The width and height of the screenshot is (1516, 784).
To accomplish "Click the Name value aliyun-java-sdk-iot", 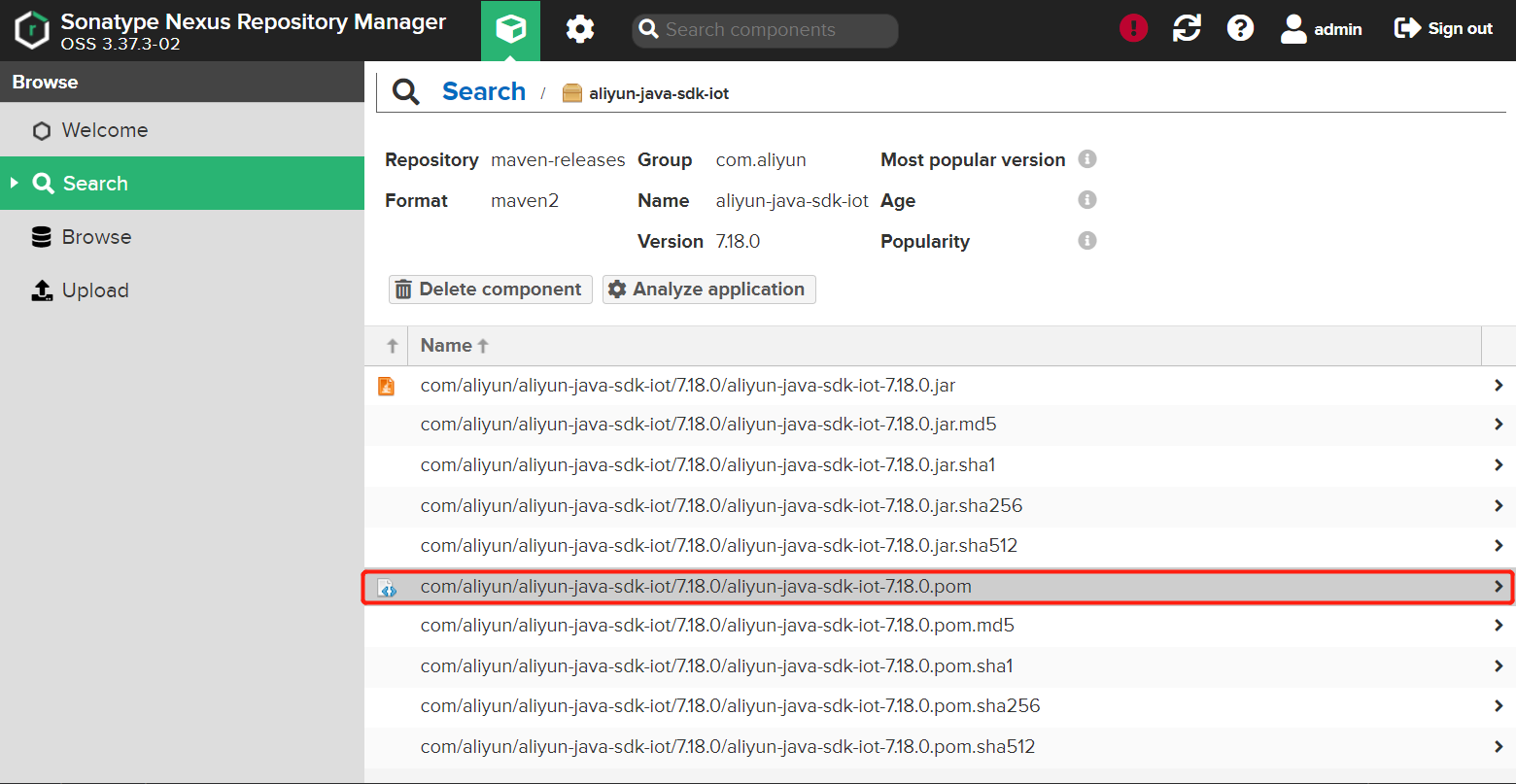I will pyautogui.click(x=792, y=201).
